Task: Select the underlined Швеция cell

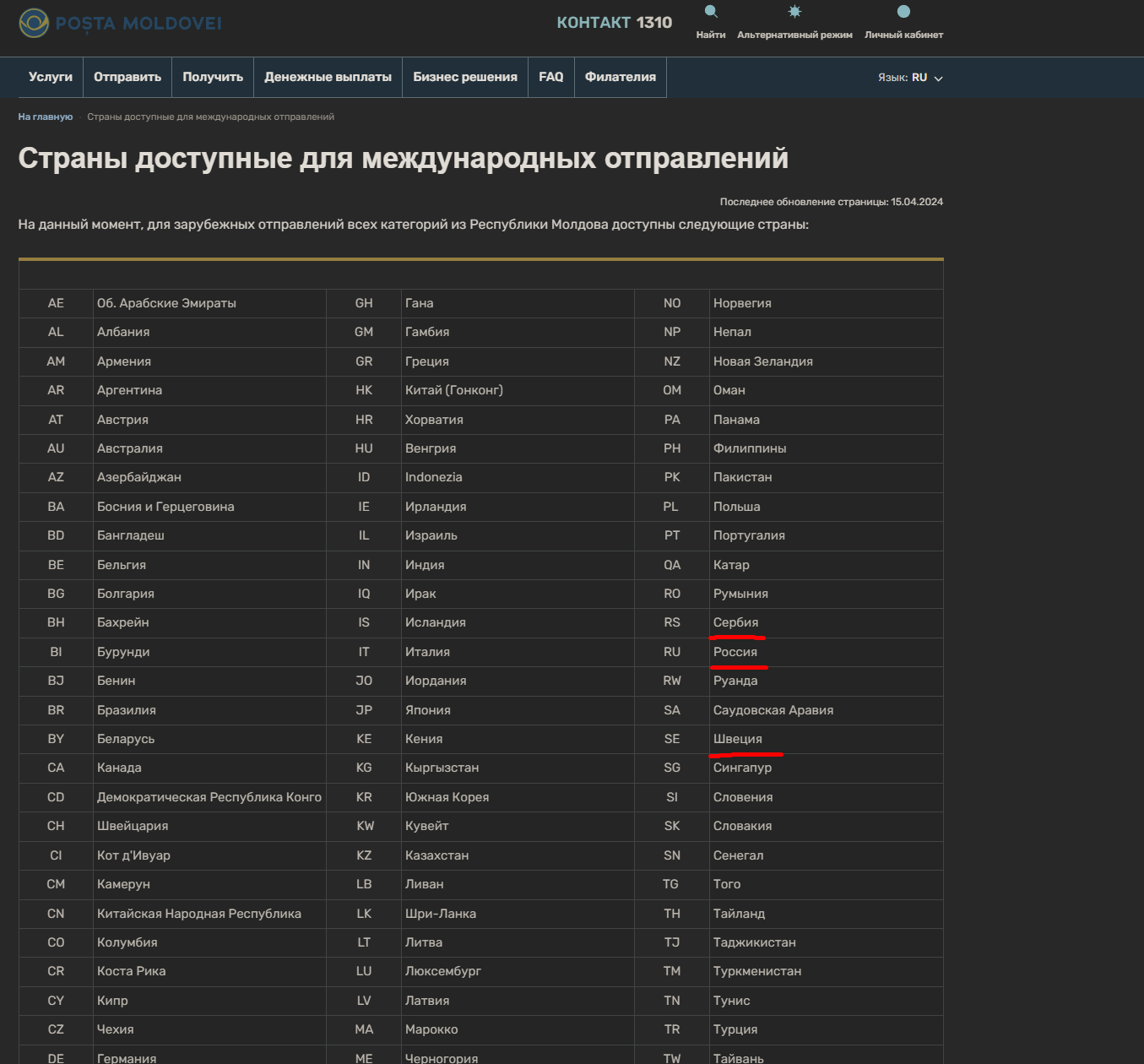Action: coord(827,739)
